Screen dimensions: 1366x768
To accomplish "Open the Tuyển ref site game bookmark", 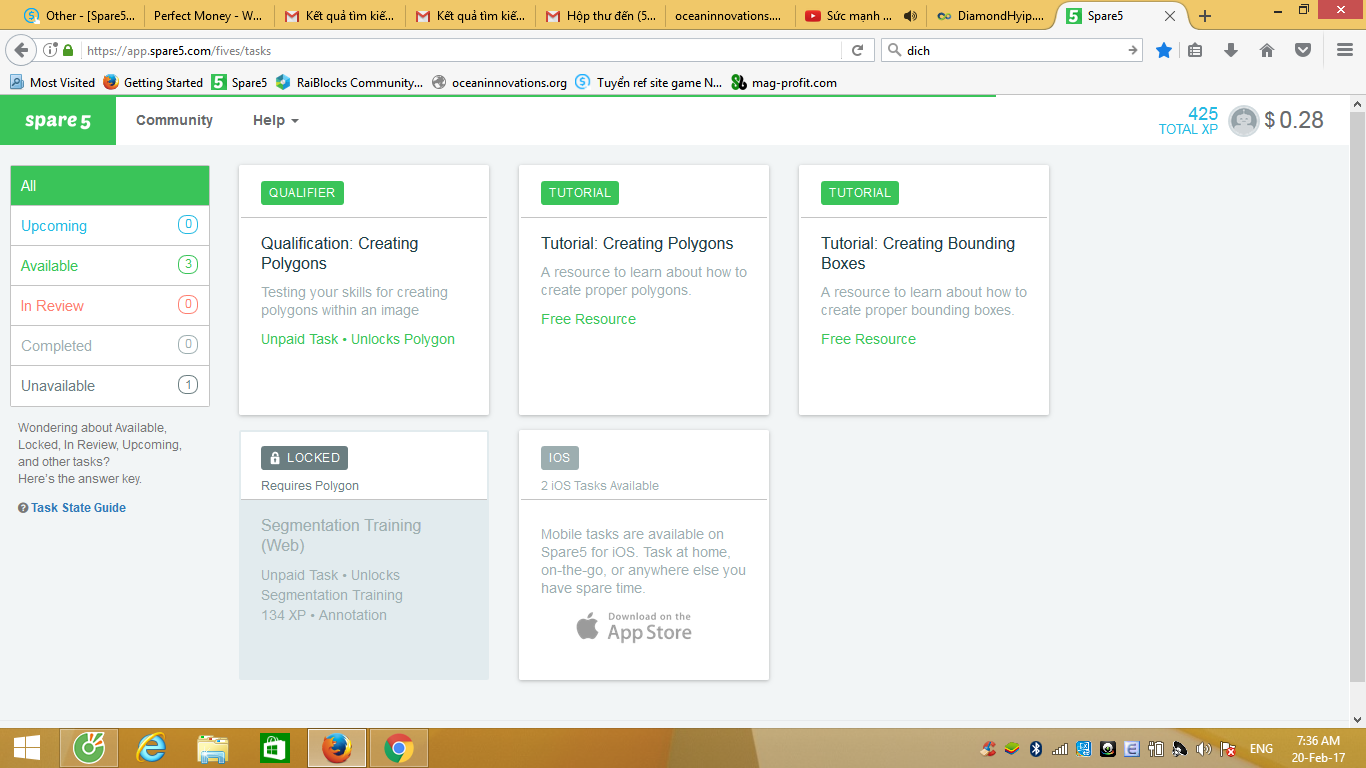I will pos(648,83).
